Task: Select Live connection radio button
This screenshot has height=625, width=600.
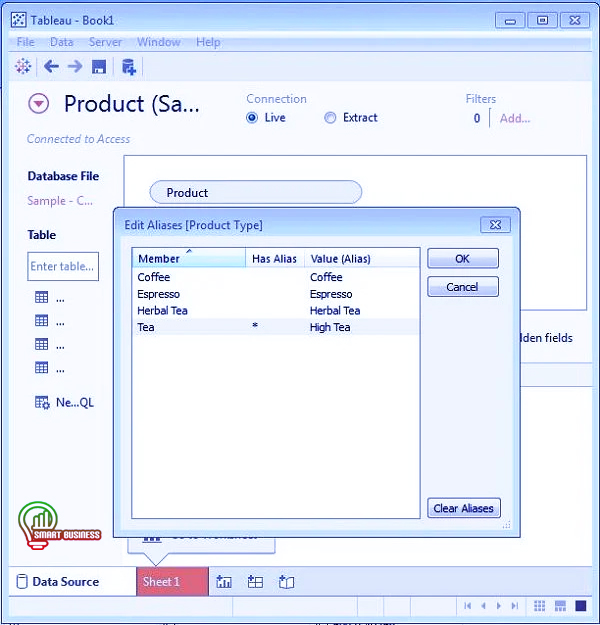Action: coord(252,118)
